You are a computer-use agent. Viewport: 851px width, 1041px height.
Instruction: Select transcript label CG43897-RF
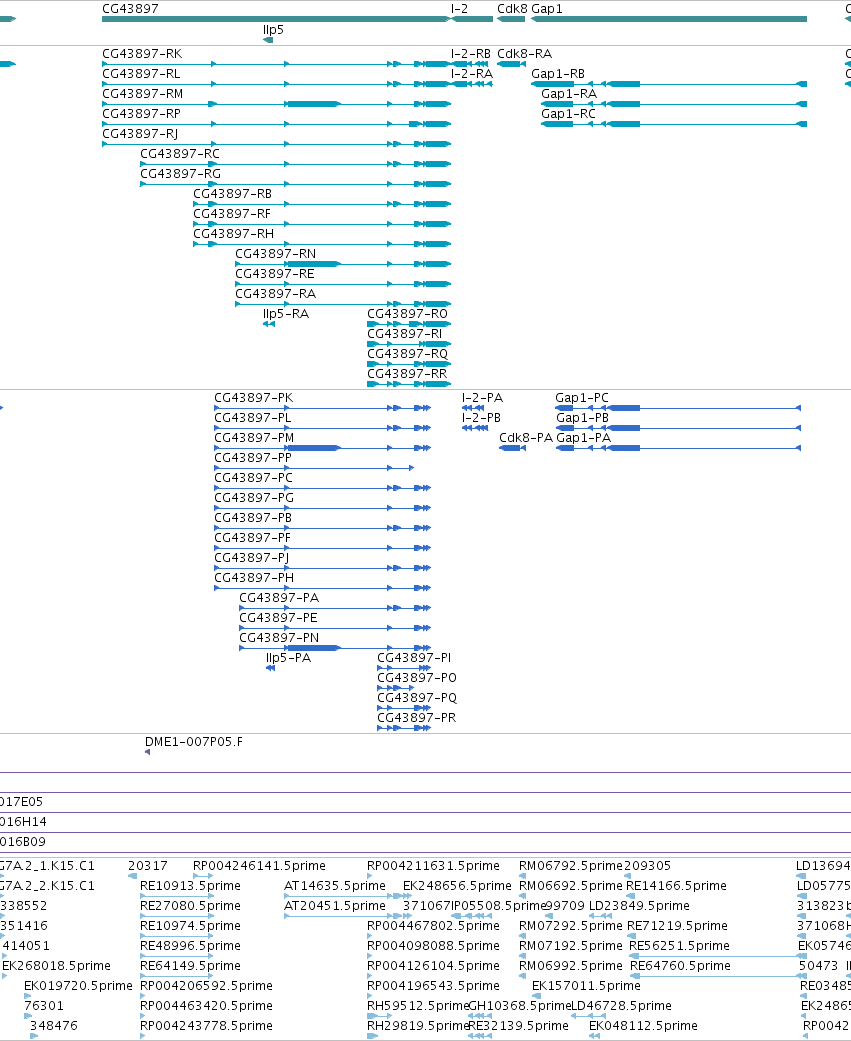click(232, 213)
